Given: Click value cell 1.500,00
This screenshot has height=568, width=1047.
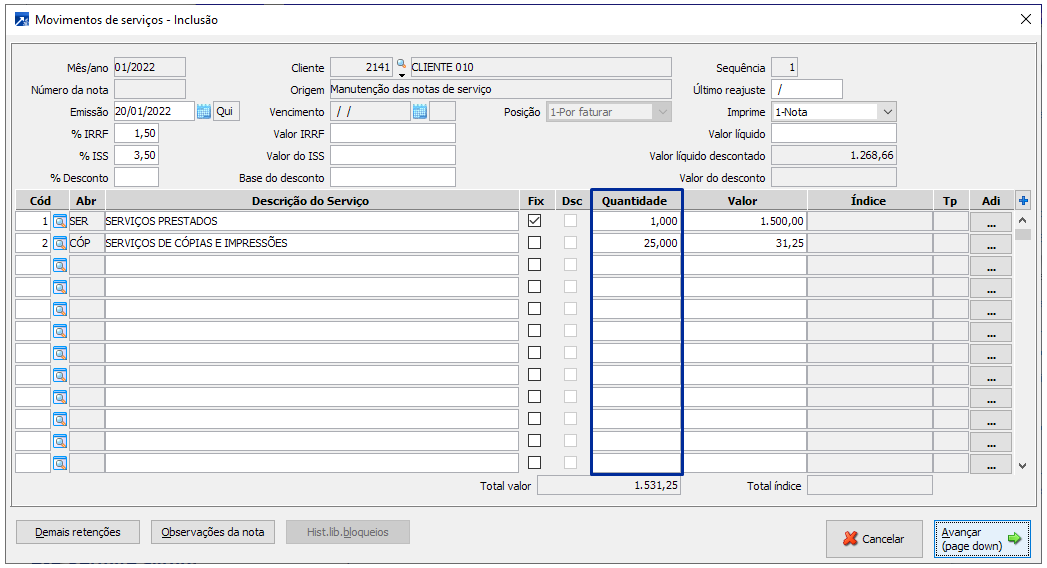Looking at the screenshot, I should (745, 222).
